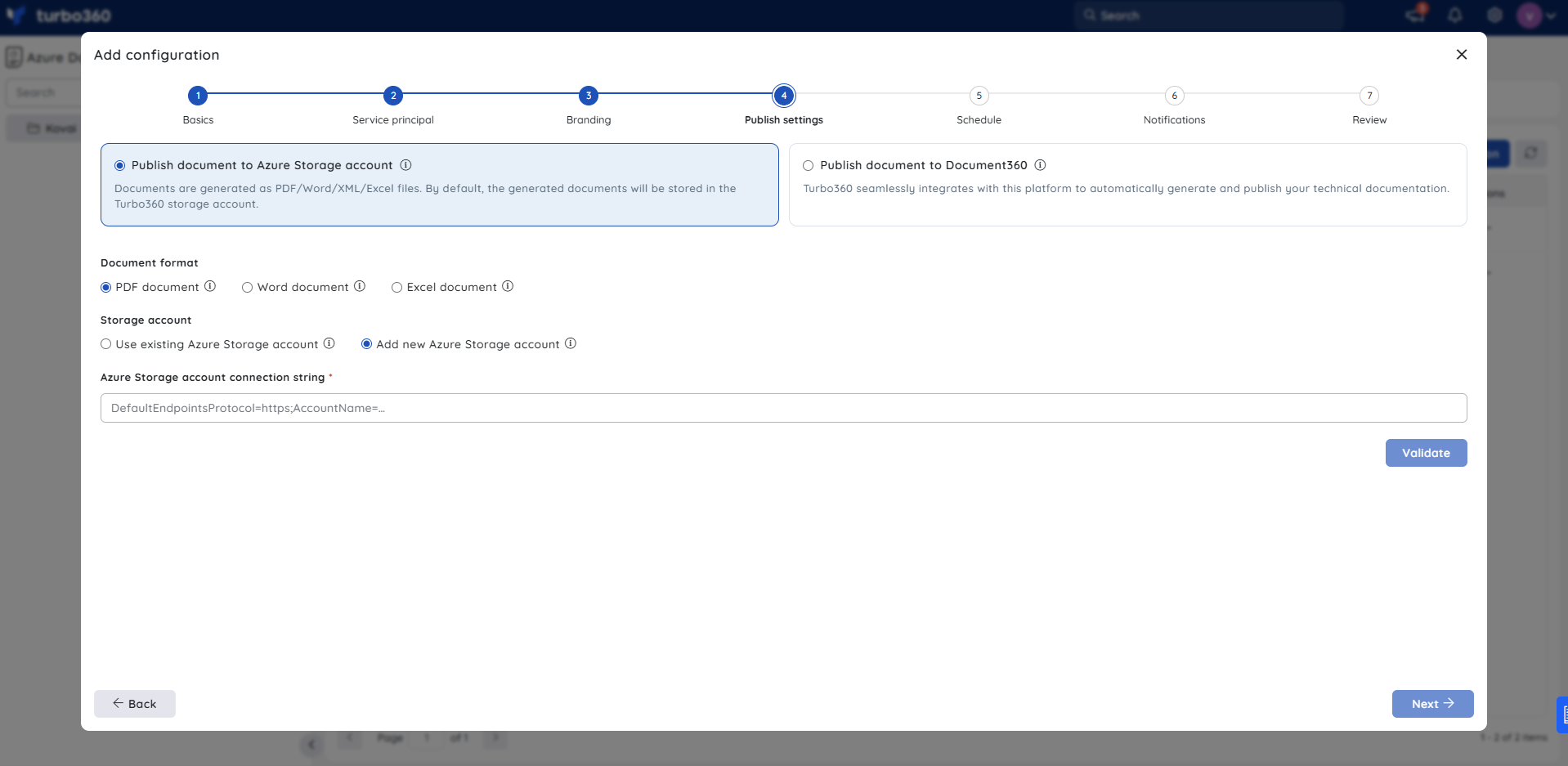Click the top bar Search field
The height and width of the screenshot is (766, 1568).
click(1210, 16)
